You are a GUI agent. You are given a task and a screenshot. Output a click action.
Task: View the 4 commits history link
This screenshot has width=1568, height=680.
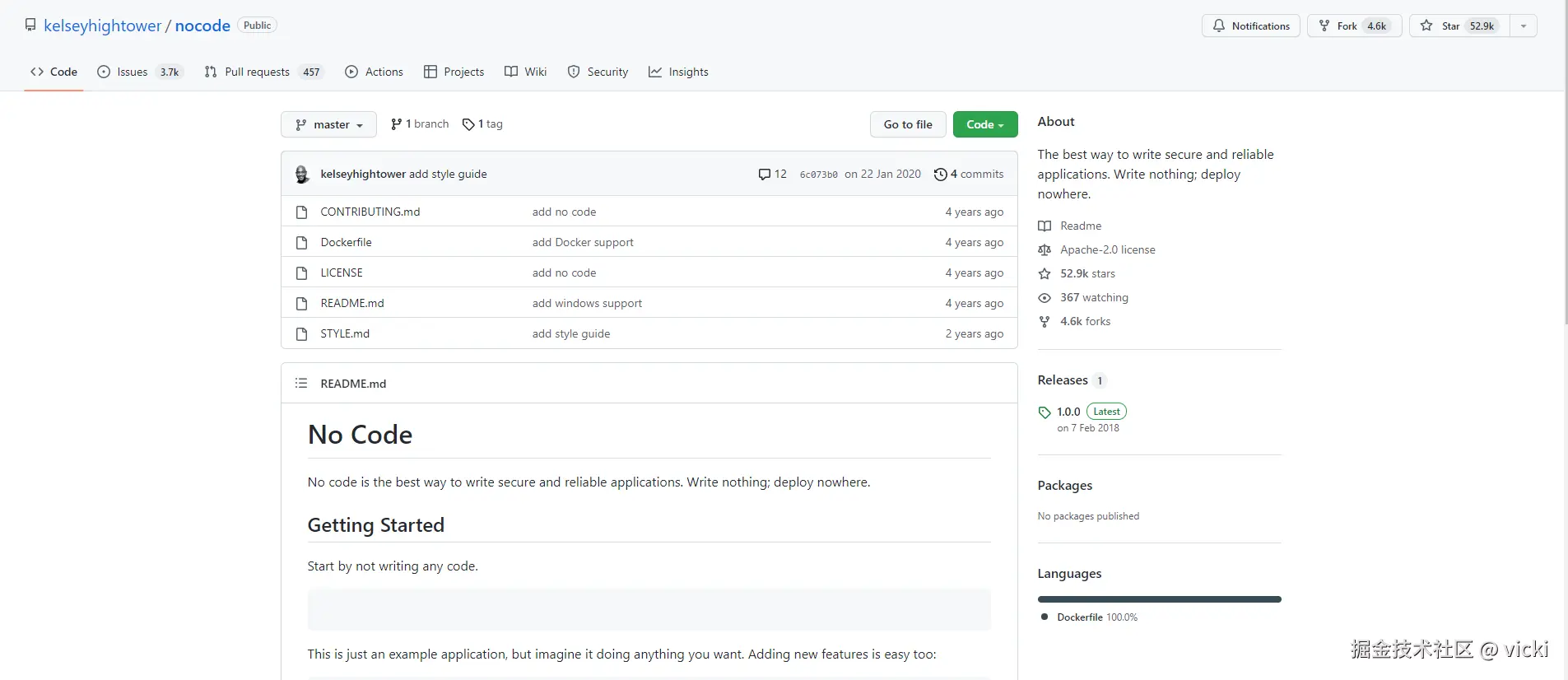tap(969, 174)
